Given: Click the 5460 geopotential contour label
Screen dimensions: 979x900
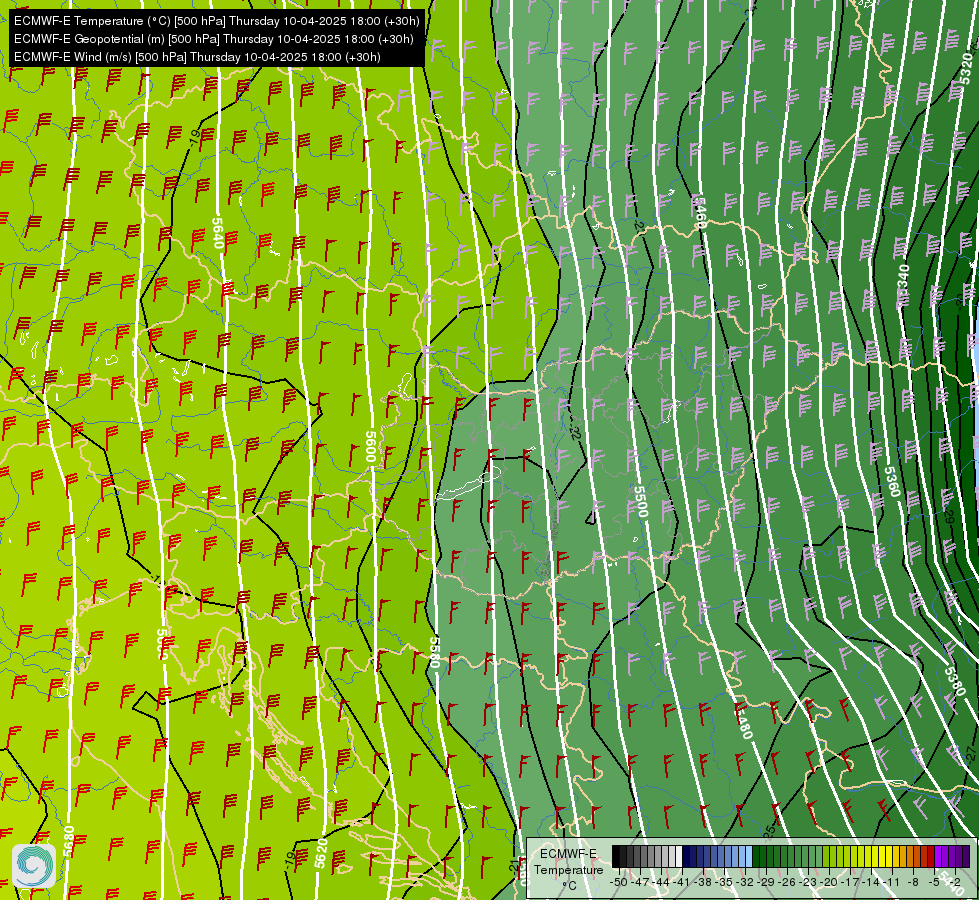Looking at the screenshot, I should pyautogui.click(x=700, y=212).
